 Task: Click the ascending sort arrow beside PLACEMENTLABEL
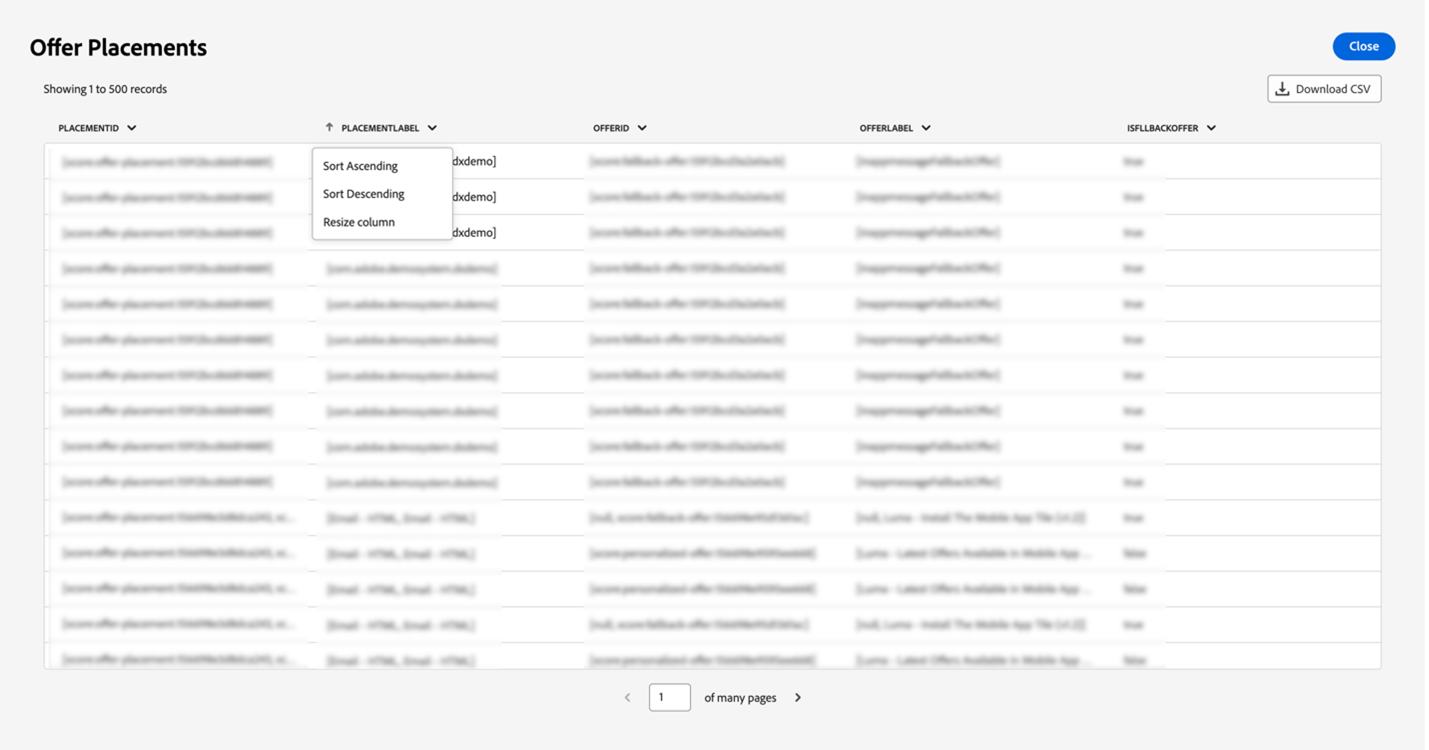click(x=328, y=127)
